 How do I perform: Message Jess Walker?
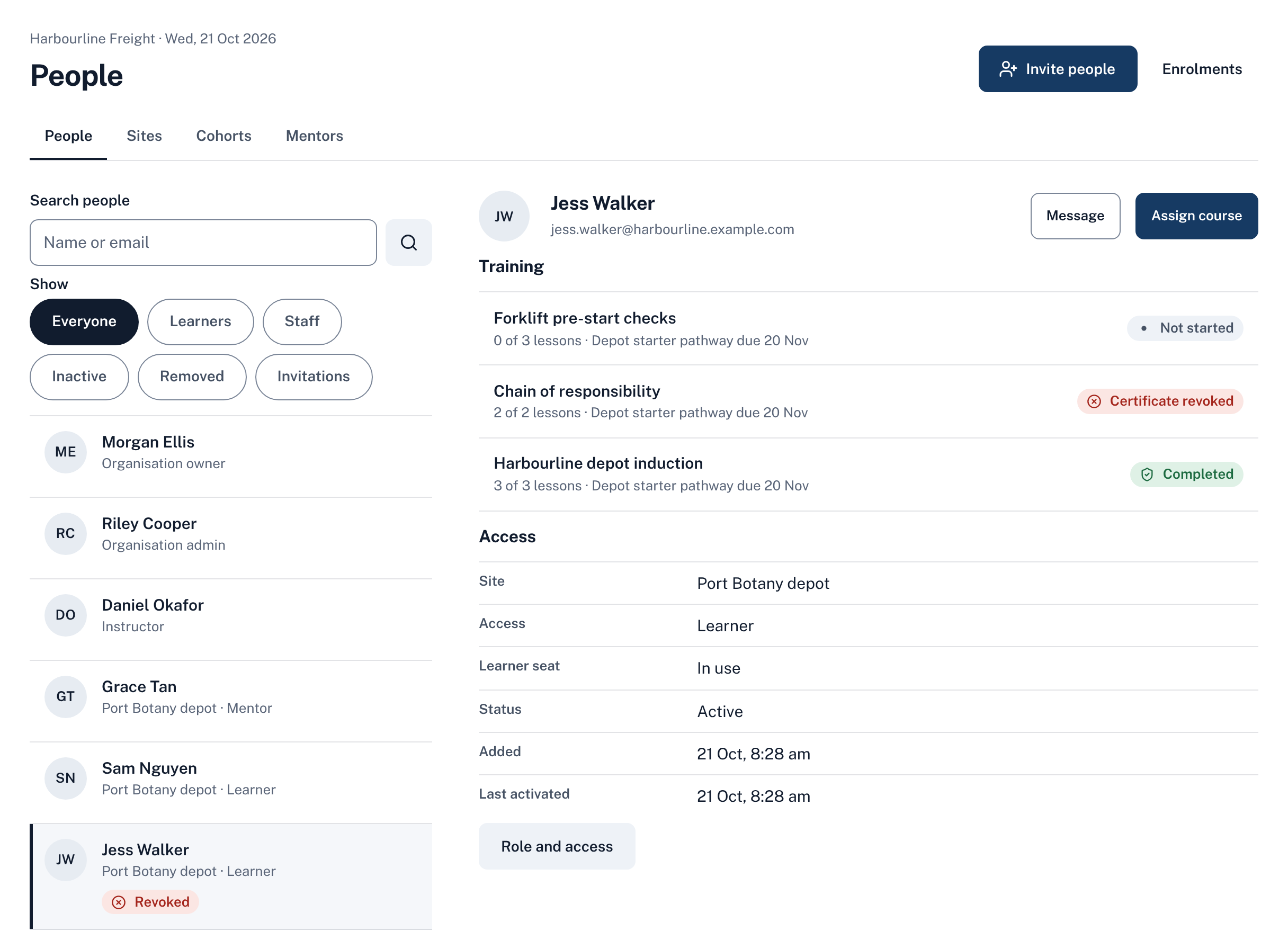(1075, 216)
